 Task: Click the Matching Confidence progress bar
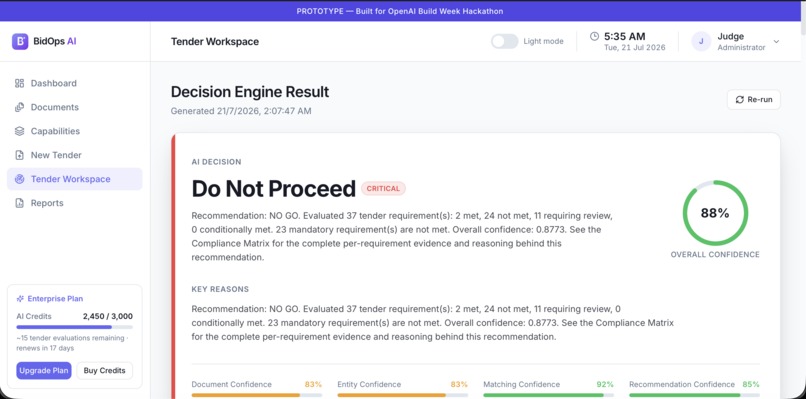pos(548,395)
